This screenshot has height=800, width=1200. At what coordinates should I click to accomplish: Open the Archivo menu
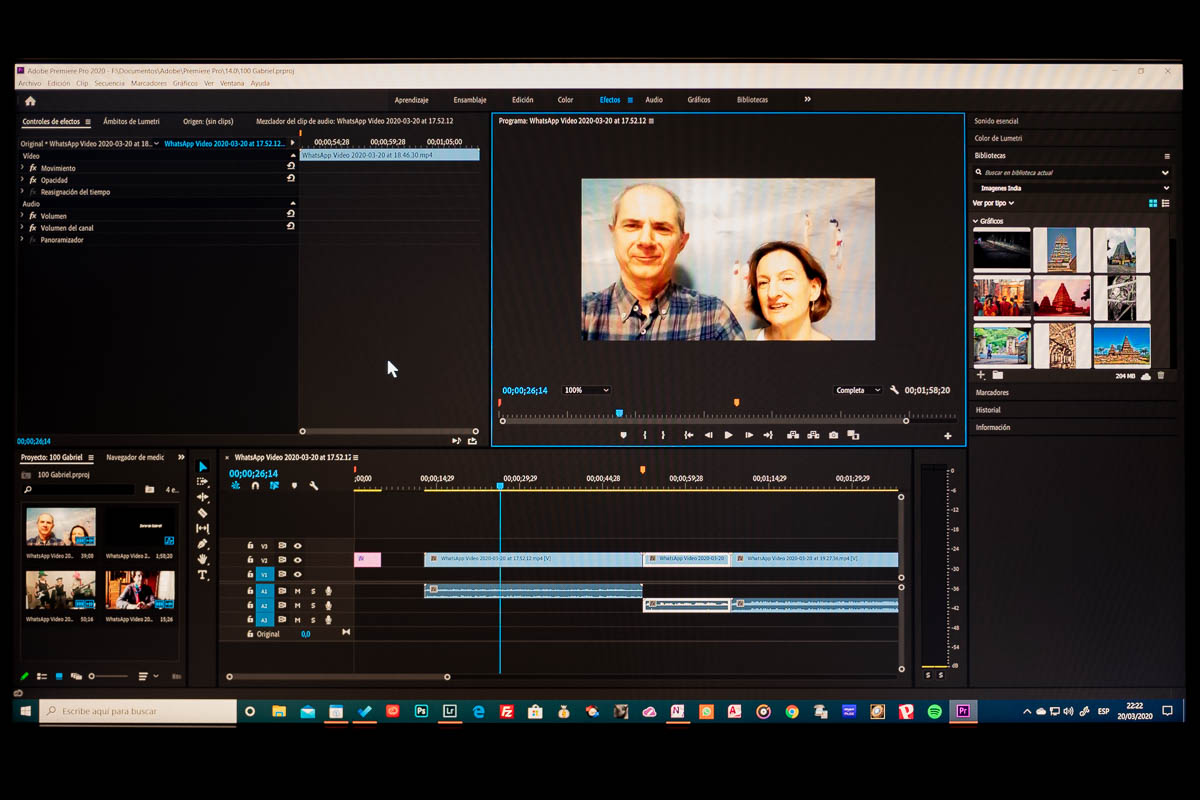[30, 83]
